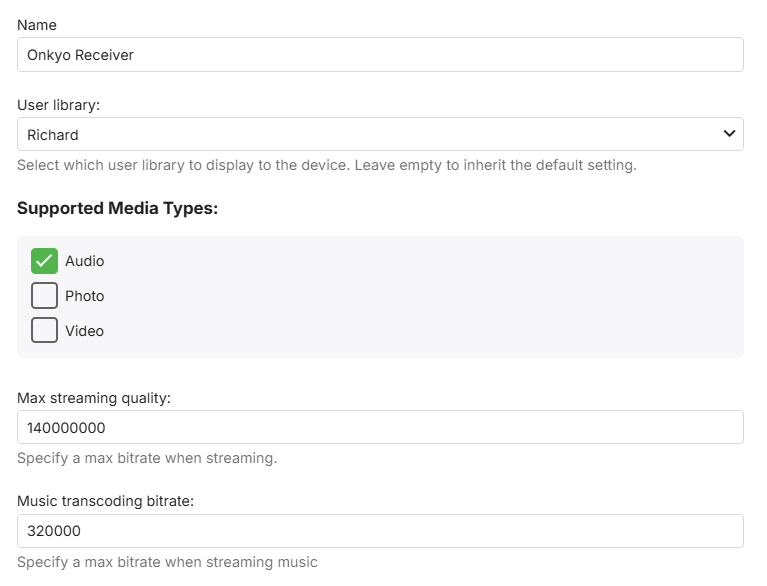Click the chevron arrow of User library
This screenshot has height=586, width=767.
pyautogui.click(x=729, y=134)
